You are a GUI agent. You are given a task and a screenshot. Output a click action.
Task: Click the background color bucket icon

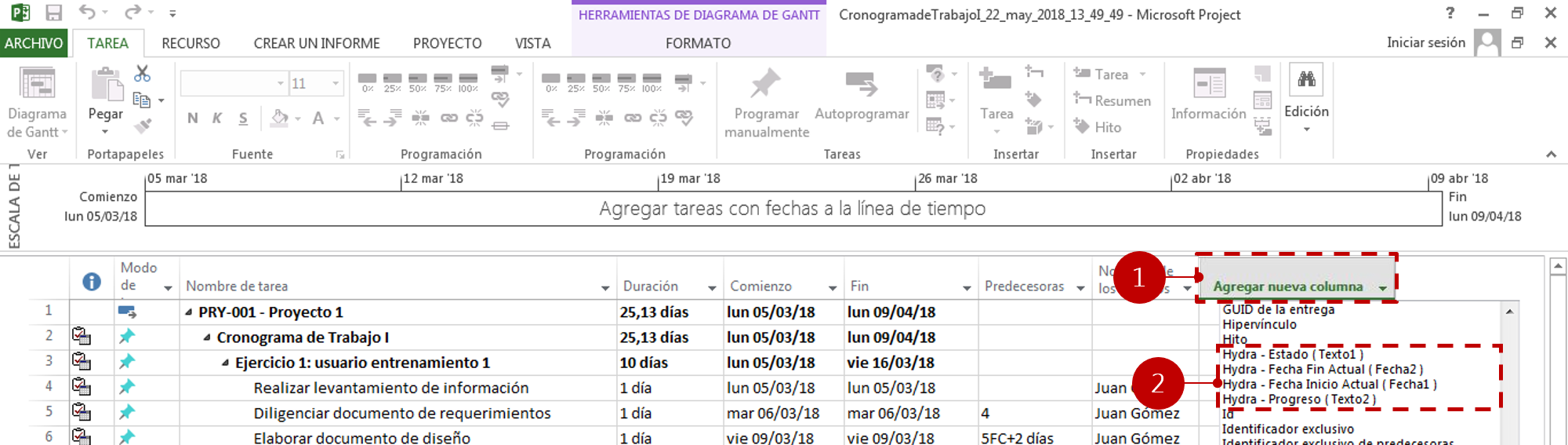click(280, 119)
